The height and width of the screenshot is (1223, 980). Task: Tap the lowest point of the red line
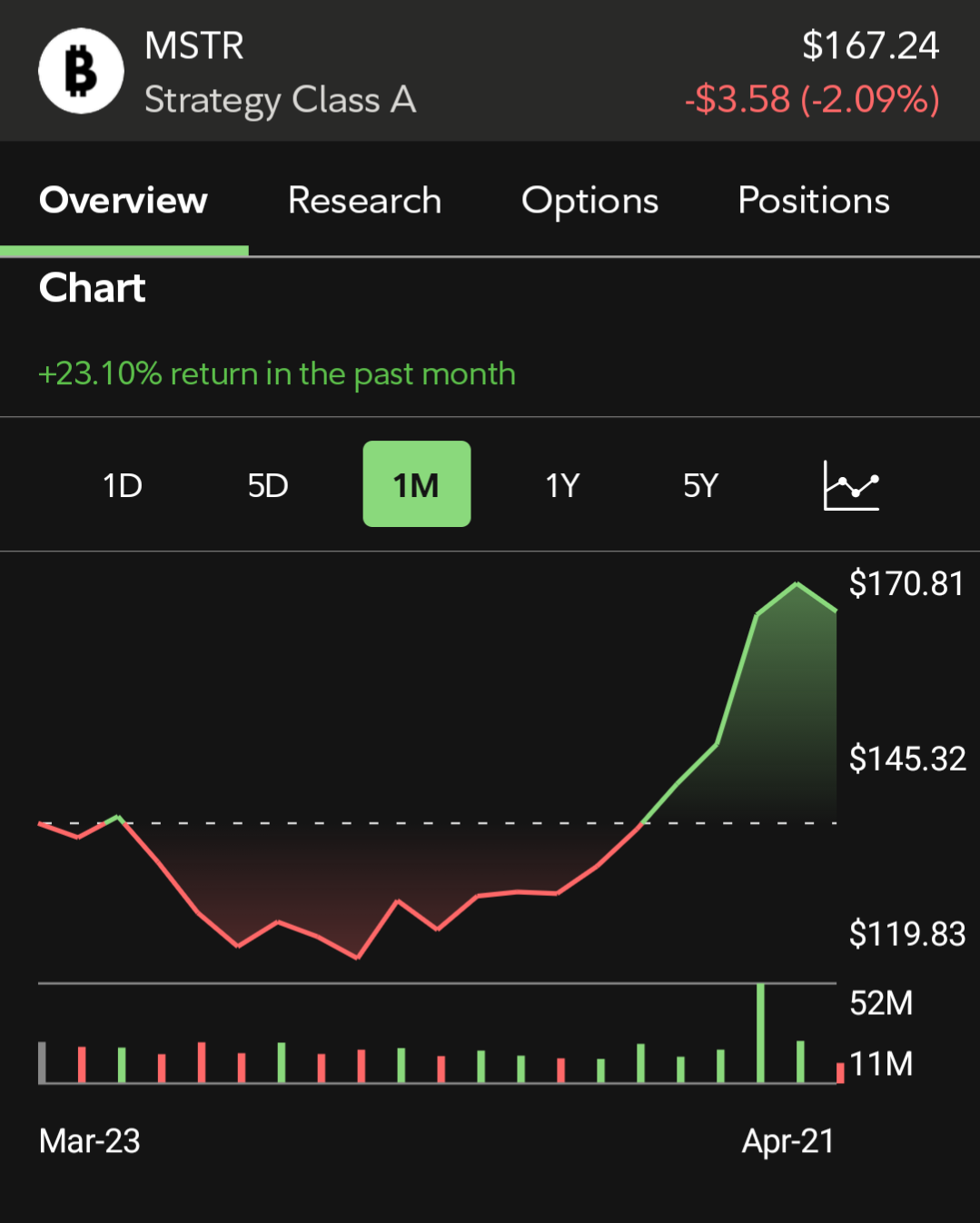click(x=358, y=958)
